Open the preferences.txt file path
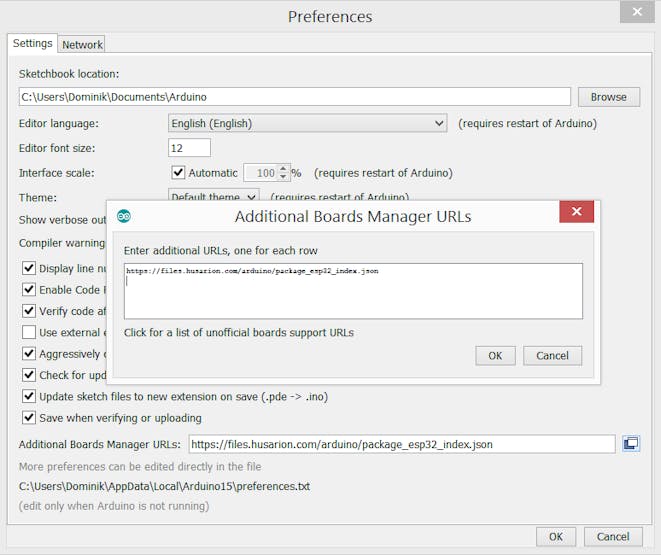661x555 pixels. tap(164, 486)
